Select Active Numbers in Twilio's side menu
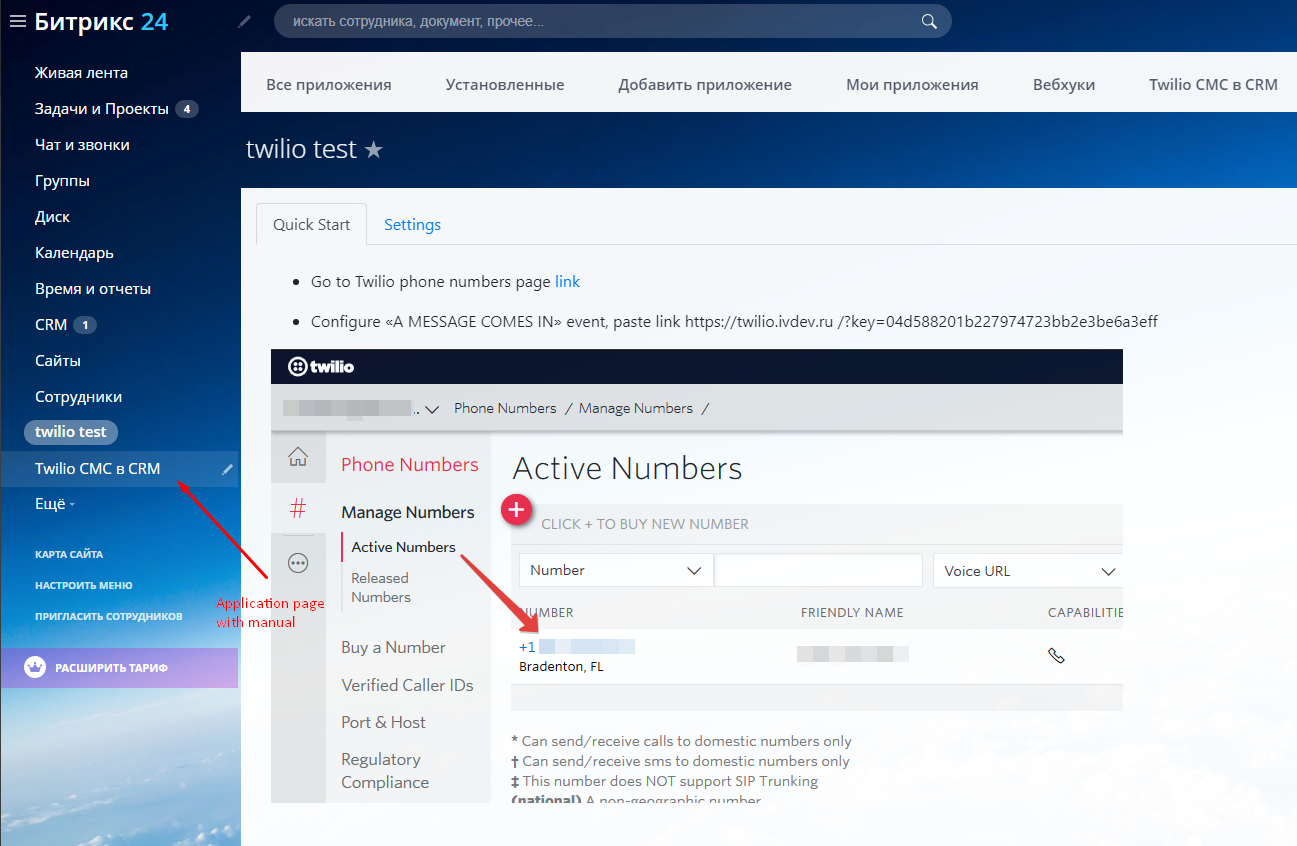 (403, 547)
